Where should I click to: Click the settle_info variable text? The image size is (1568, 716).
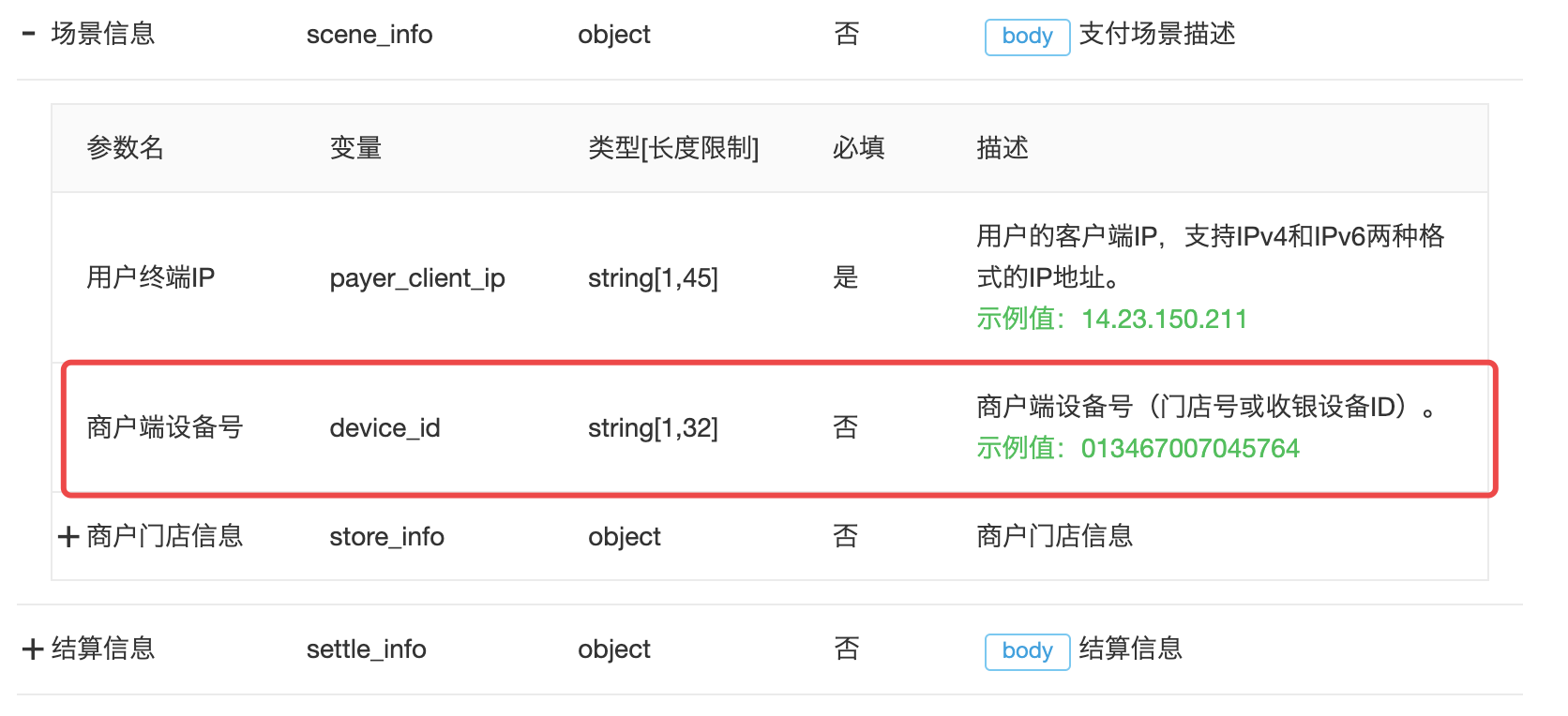[x=366, y=649]
